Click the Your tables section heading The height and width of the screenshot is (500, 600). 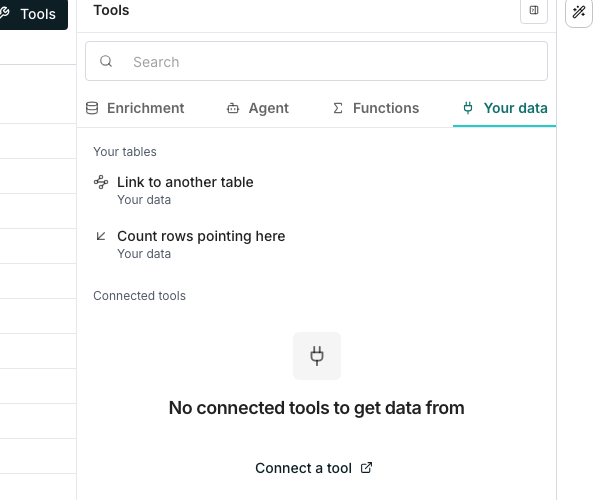125,152
